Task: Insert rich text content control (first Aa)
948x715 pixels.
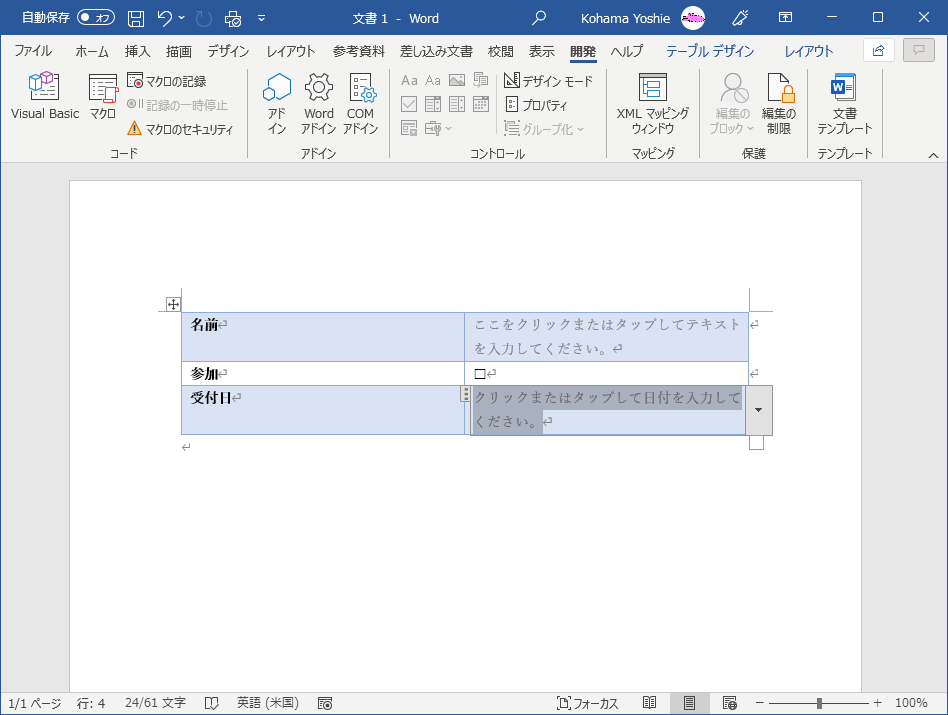Action: pyautogui.click(x=409, y=80)
